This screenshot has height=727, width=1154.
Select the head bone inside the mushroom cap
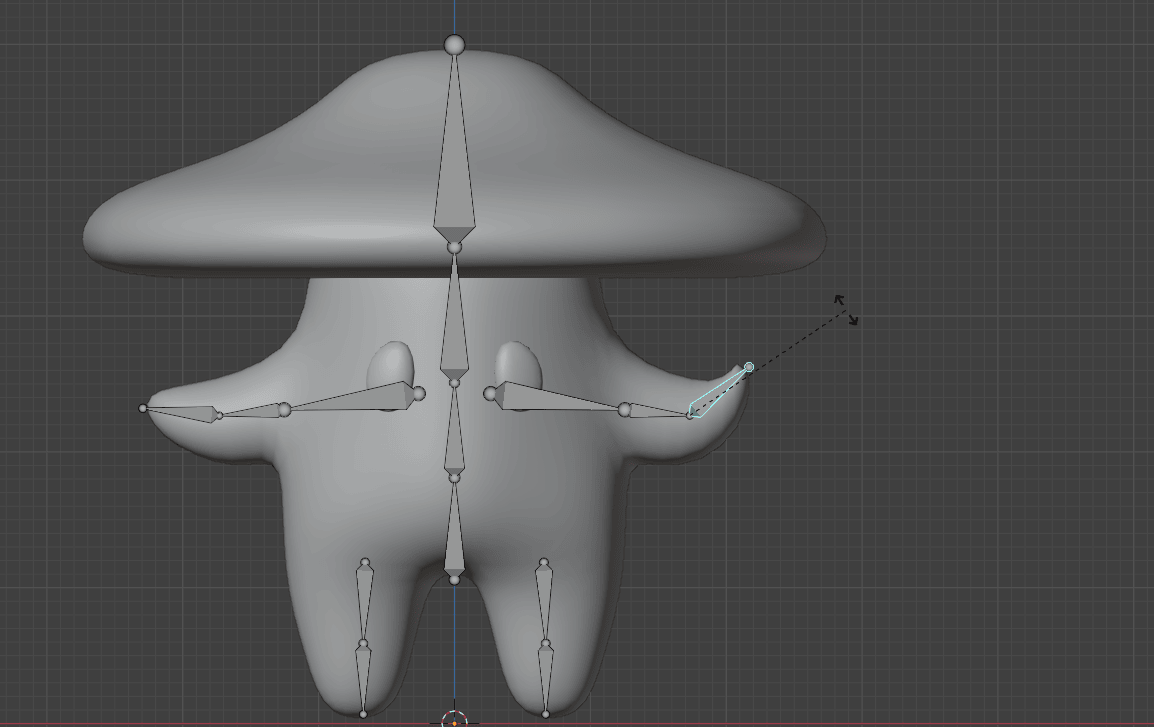coord(454,160)
